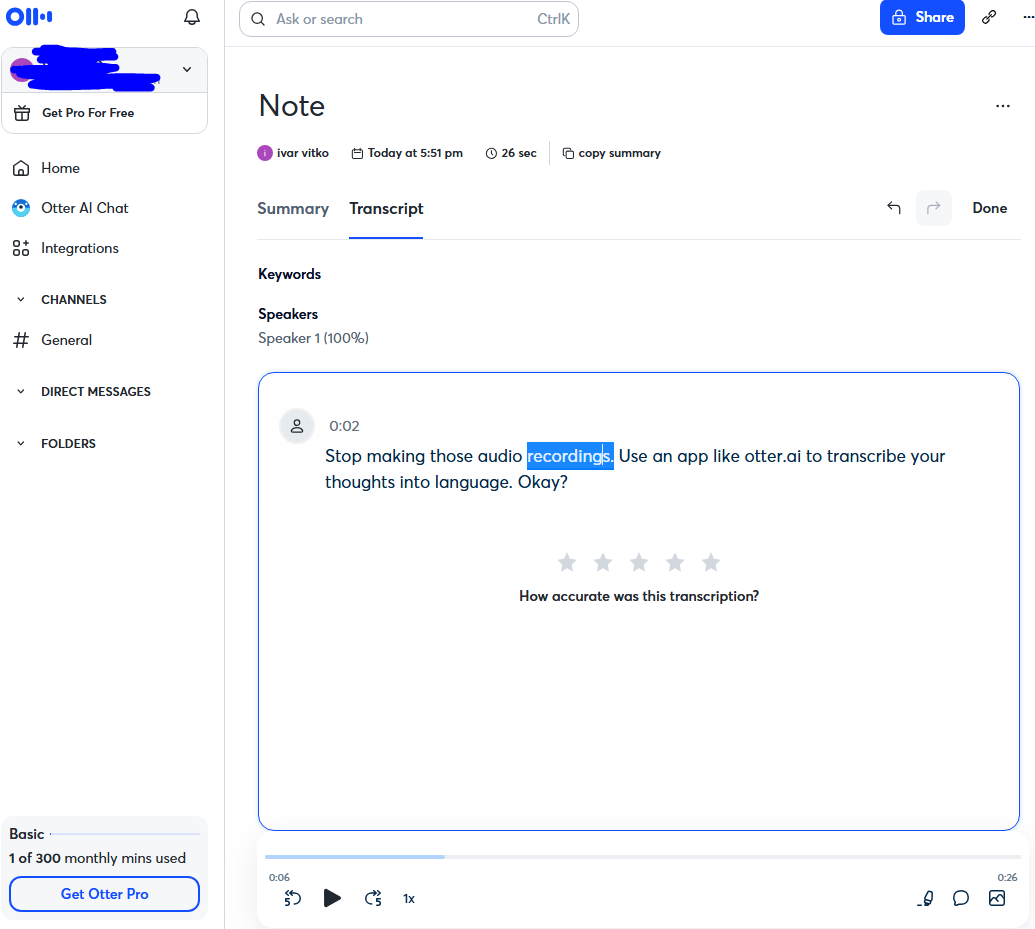Rate transcription five stars

coord(711,563)
